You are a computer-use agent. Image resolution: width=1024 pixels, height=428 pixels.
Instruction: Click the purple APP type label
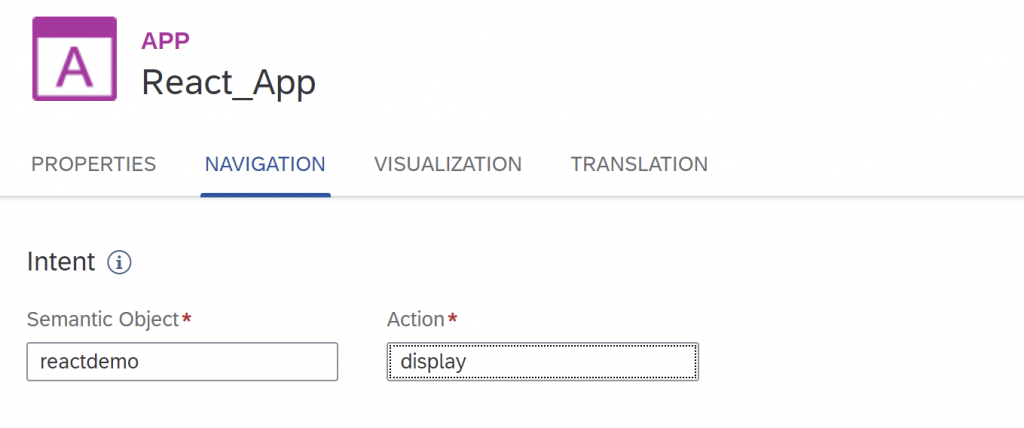(x=165, y=41)
